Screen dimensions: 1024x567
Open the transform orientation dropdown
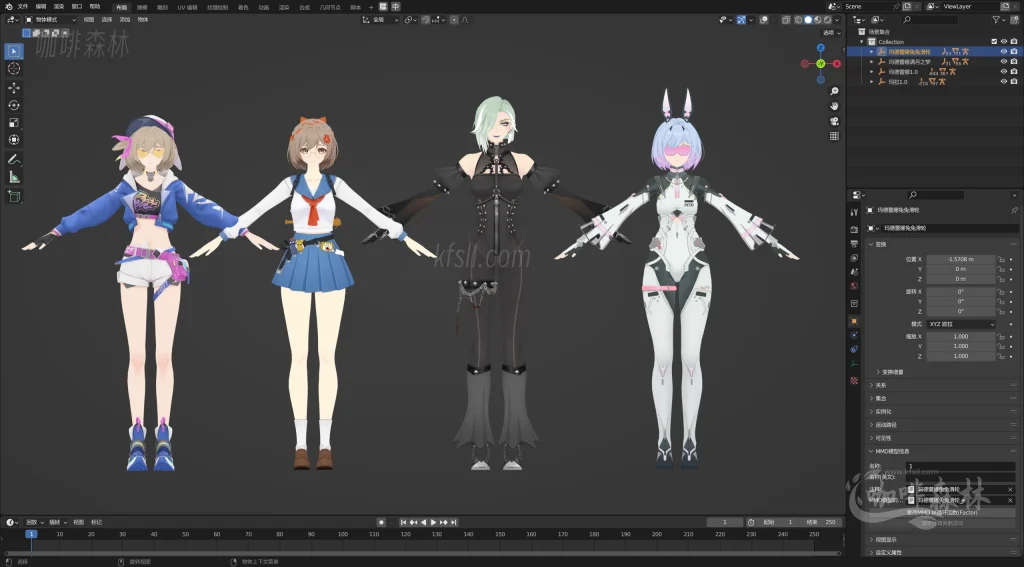point(381,20)
